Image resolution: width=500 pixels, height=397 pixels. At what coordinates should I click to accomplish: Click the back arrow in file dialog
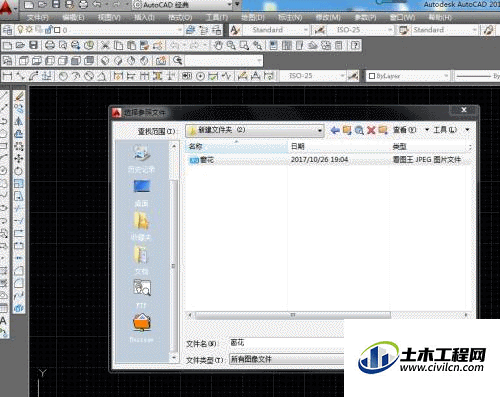pos(335,130)
